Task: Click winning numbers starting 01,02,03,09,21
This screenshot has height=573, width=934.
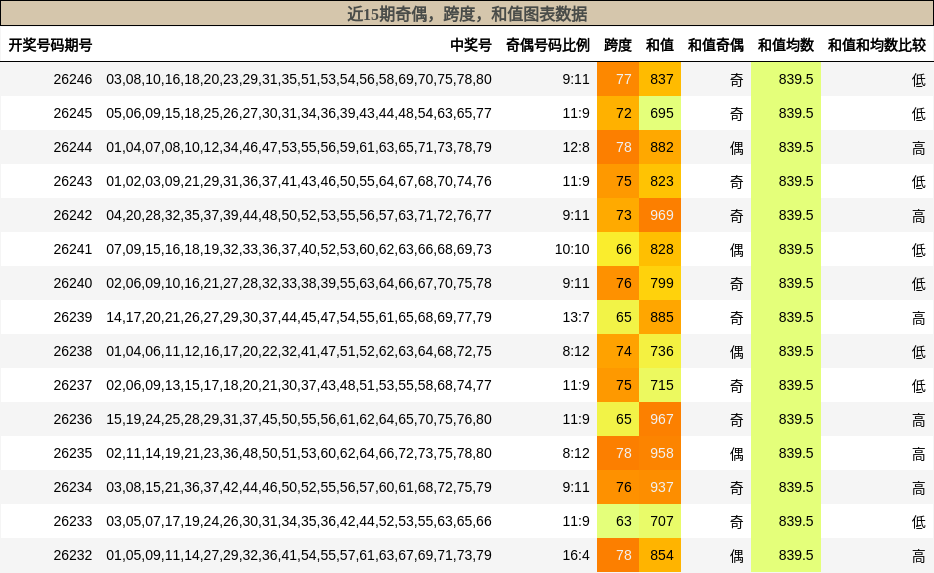Action: pyautogui.click(x=299, y=181)
